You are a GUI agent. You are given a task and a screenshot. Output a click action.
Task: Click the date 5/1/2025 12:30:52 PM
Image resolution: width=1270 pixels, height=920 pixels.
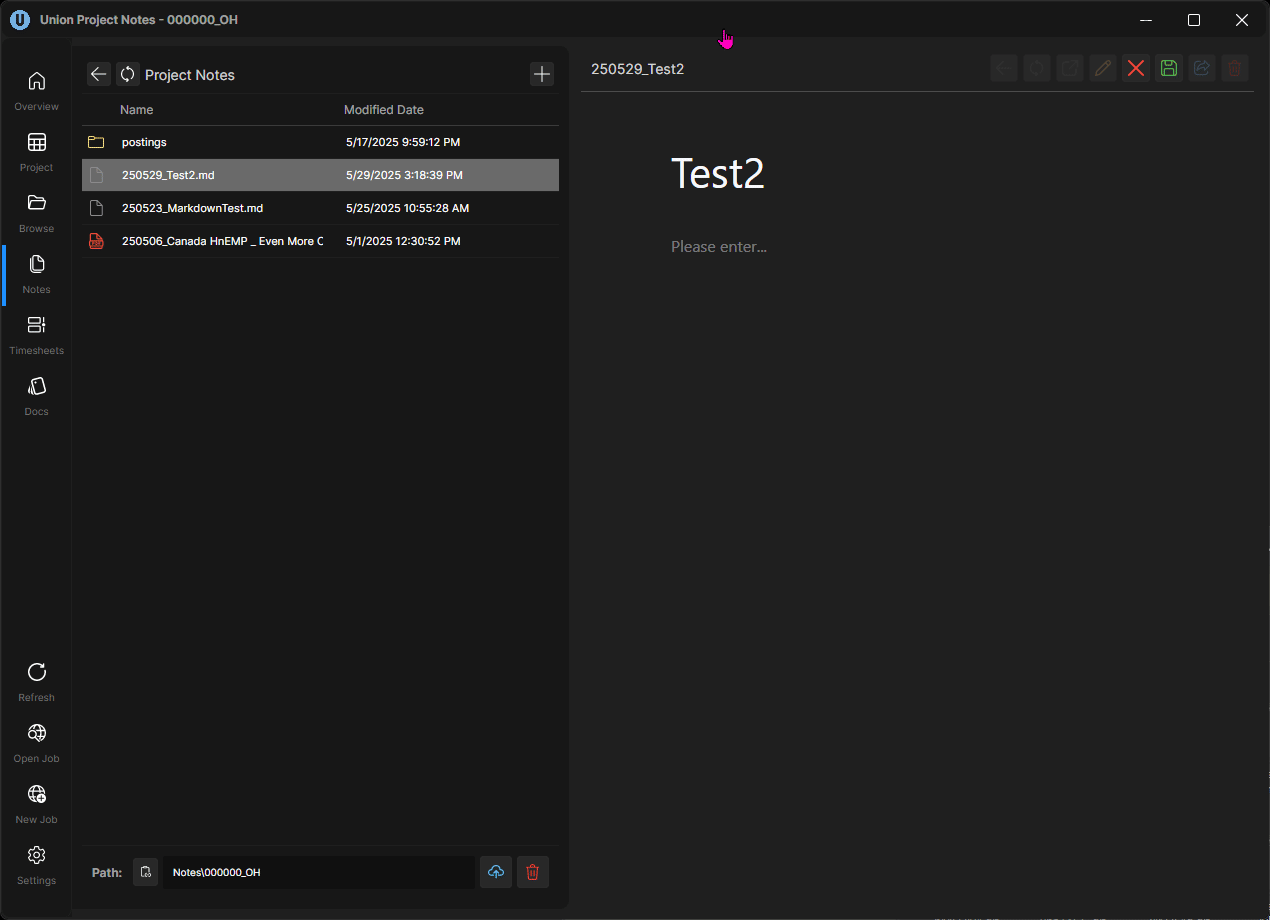tap(403, 241)
